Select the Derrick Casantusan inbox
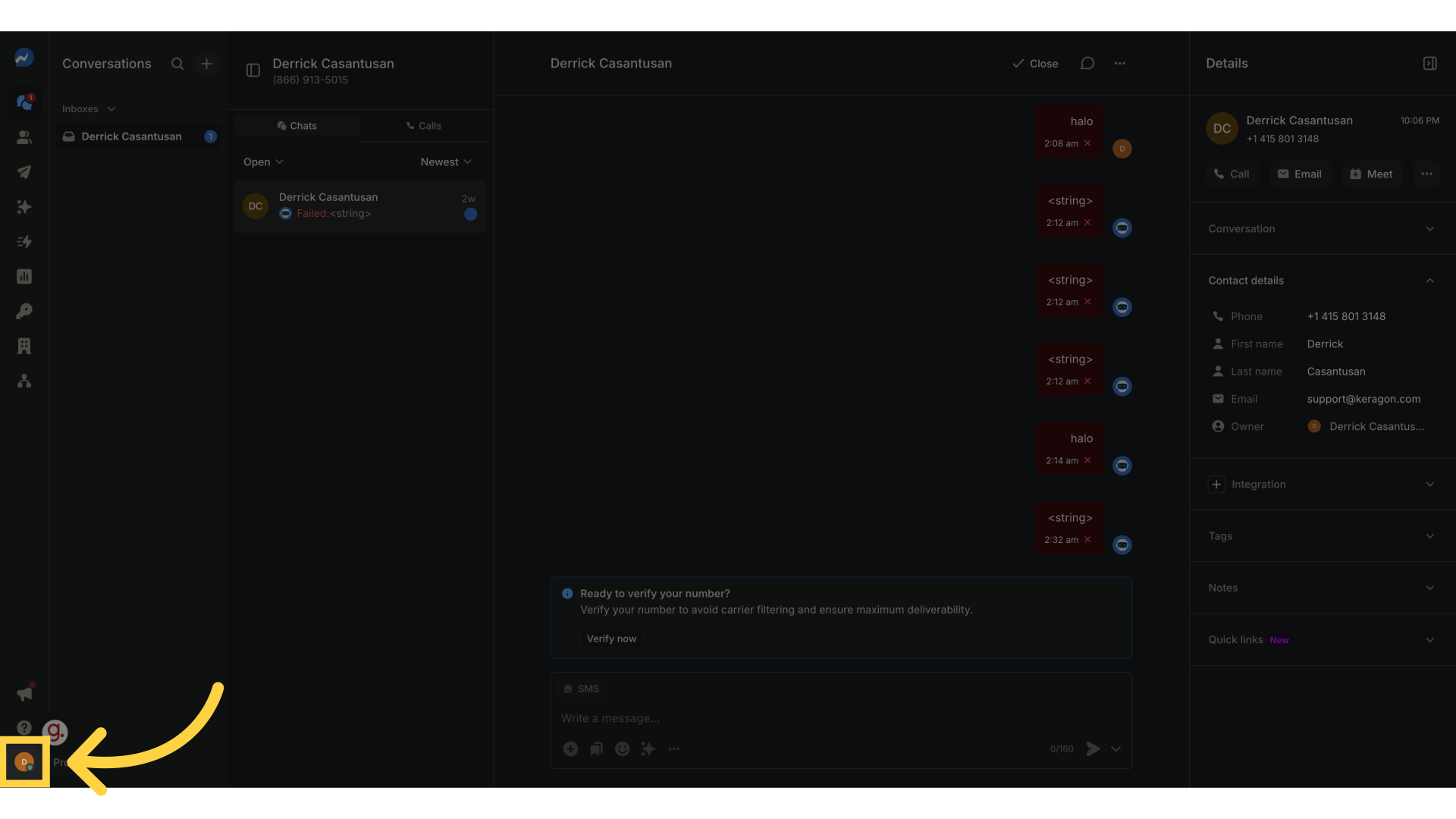The width and height of the screenshot is (1456, 819). tap(140, 136)
